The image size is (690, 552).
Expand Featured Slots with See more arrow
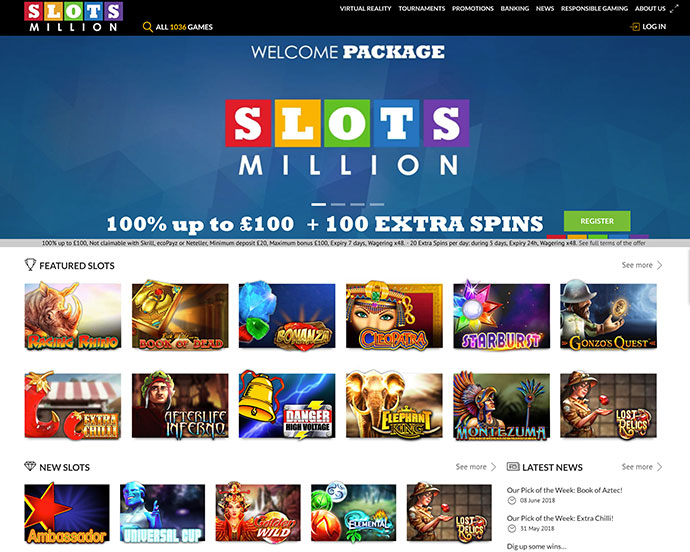660,265
